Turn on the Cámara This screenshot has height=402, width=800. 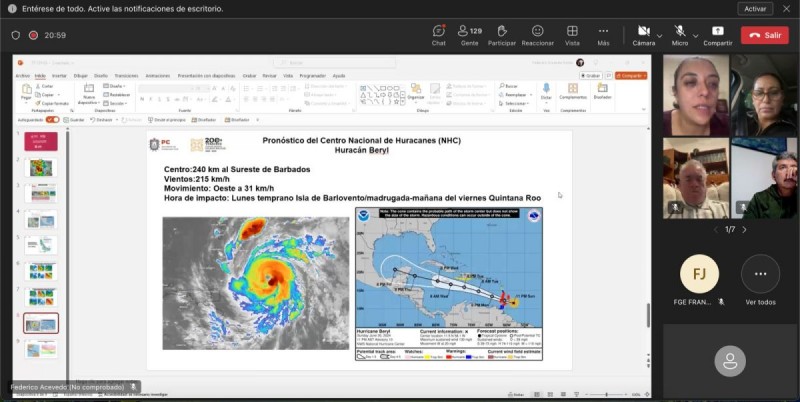[644, 35]
